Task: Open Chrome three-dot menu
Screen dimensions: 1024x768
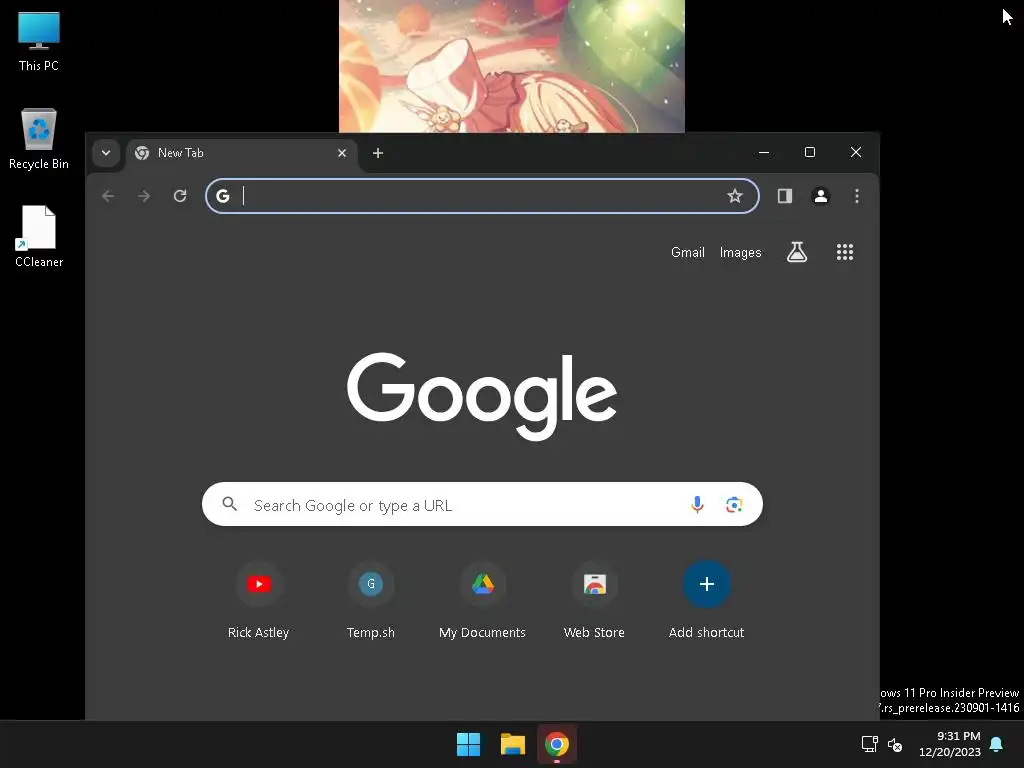Action: coord(857,196)
